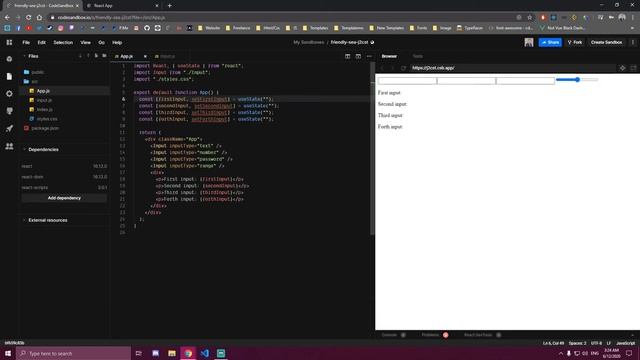Click the range slider in preview

(x=577, y=80)
